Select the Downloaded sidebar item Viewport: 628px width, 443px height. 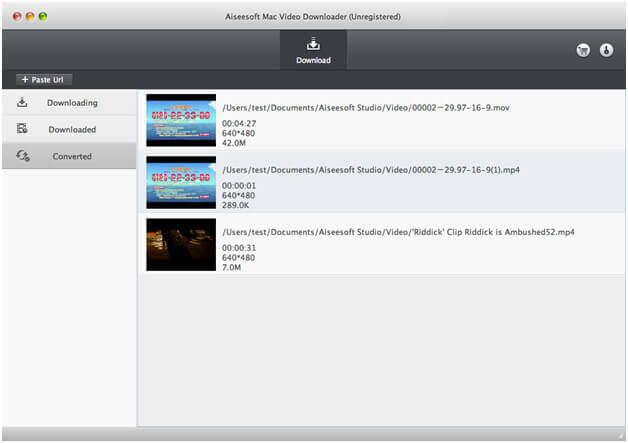point(69,129)
